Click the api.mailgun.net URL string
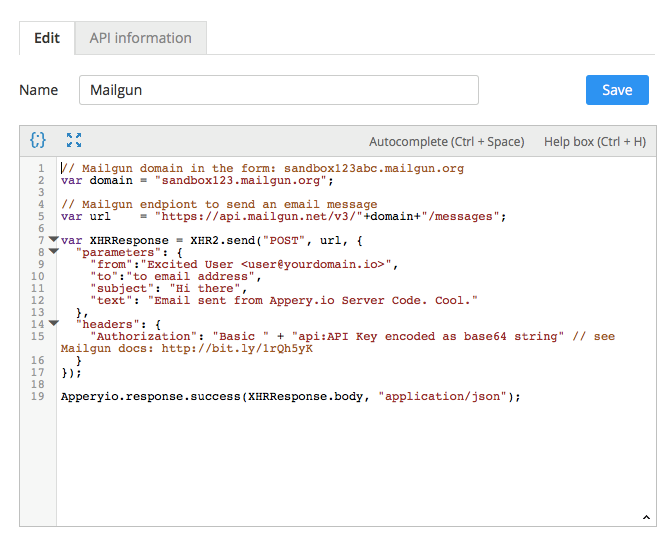 click(259, 216)
